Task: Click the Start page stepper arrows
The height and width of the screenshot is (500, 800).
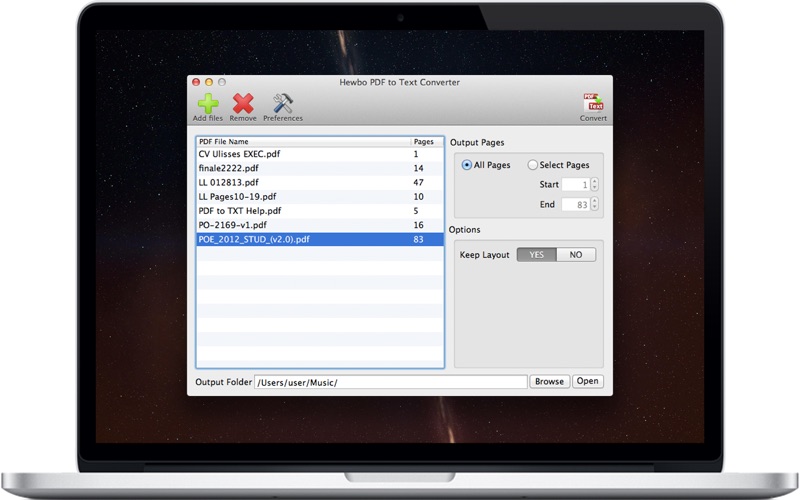Action: 594,184
